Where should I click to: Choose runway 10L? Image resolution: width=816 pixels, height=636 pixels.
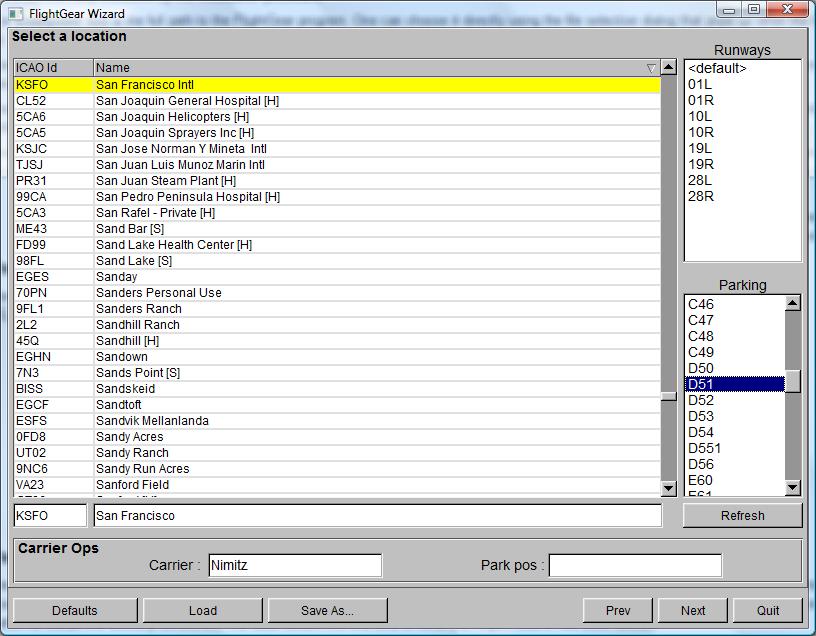tap(743, 117)
